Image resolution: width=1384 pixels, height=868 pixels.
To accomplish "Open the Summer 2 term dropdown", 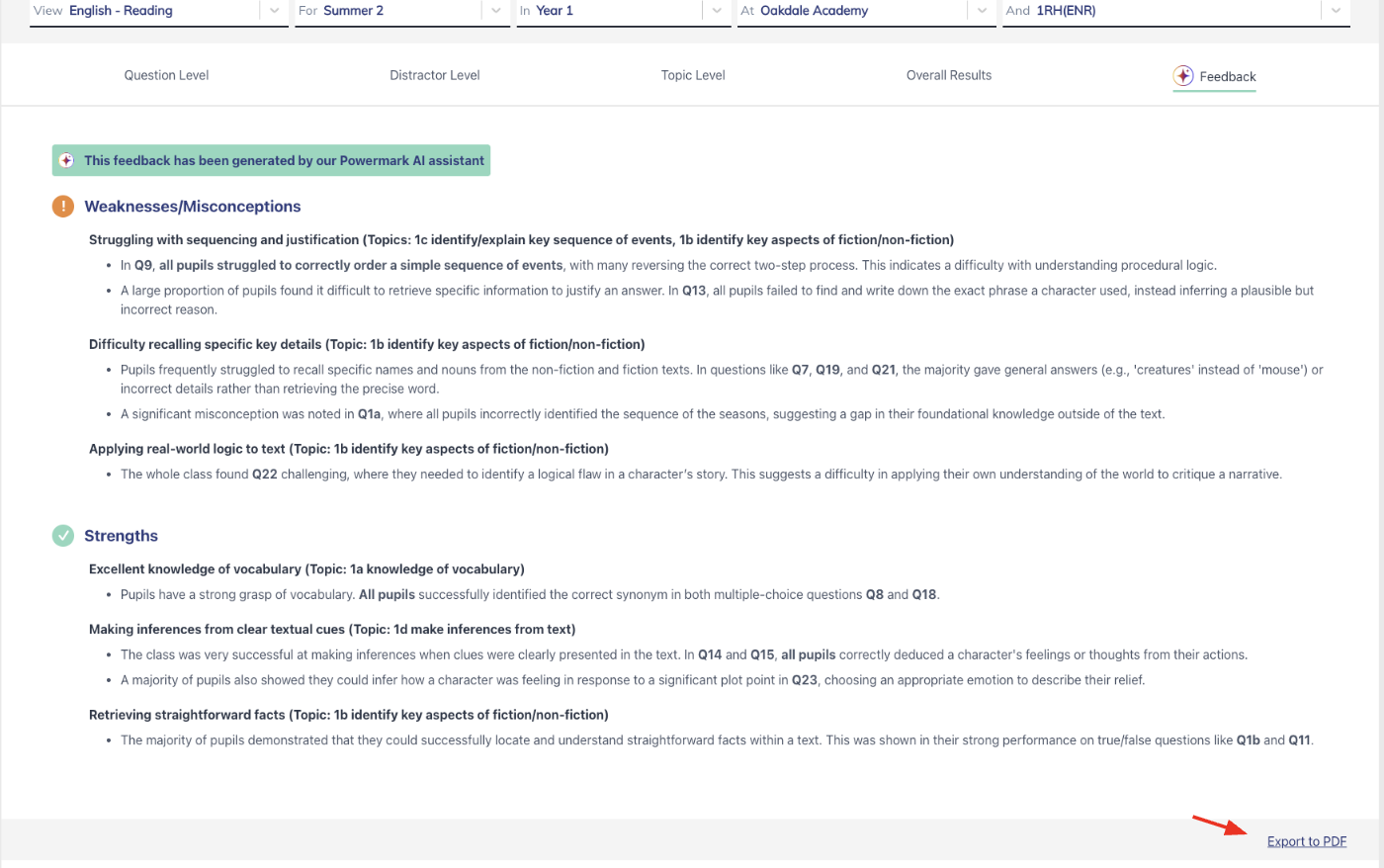I will tap(495, 11).
